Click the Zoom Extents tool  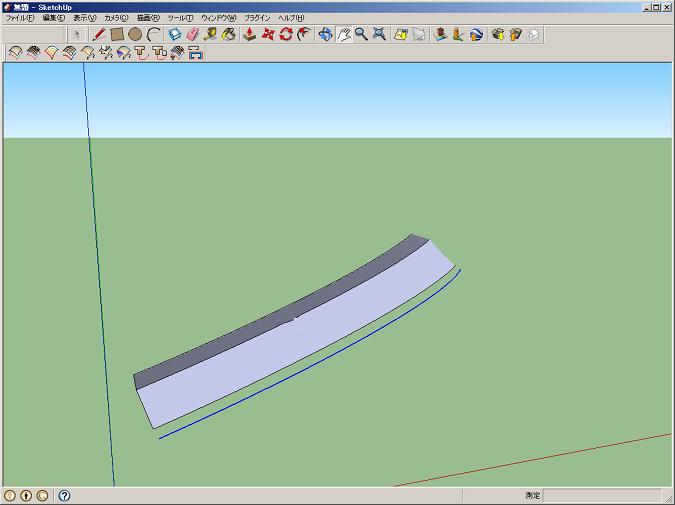pos(379,34)
